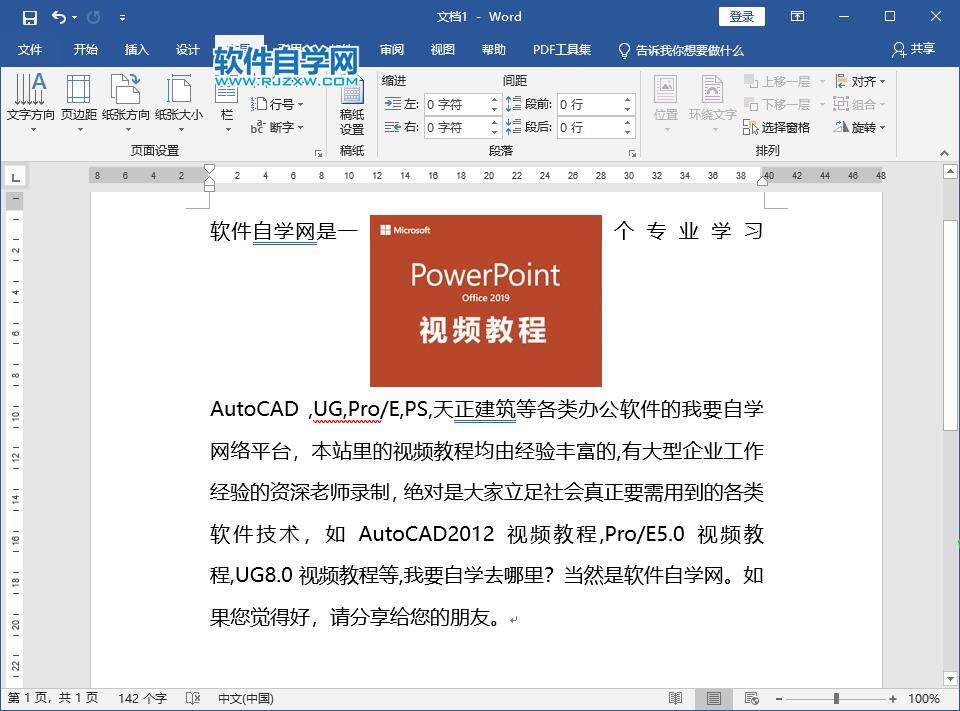Open the 页边距 margins tool
This screenshot has width=960, height=711.
tap(79, 103)
